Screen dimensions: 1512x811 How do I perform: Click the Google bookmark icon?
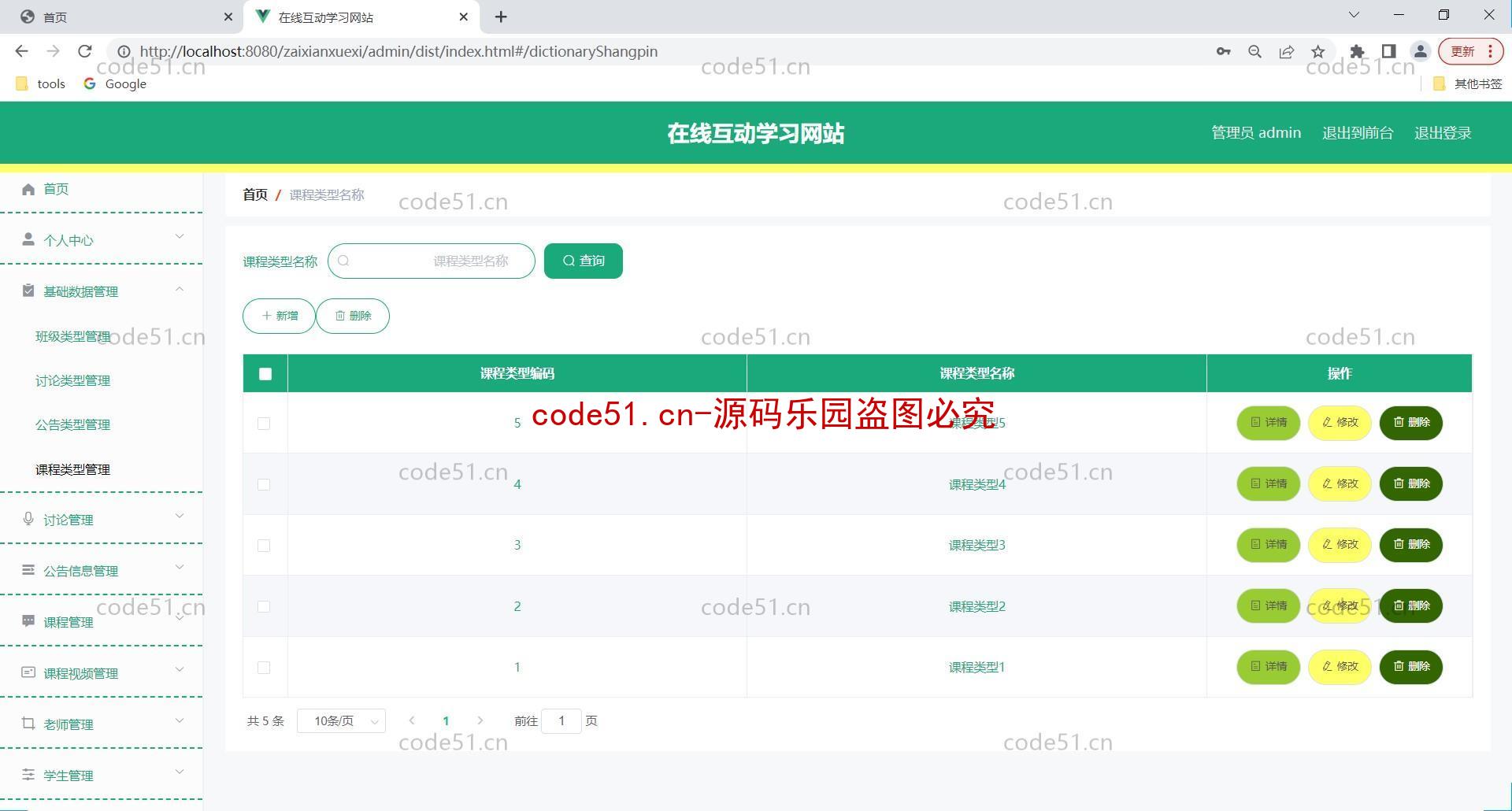pos(90,83)
